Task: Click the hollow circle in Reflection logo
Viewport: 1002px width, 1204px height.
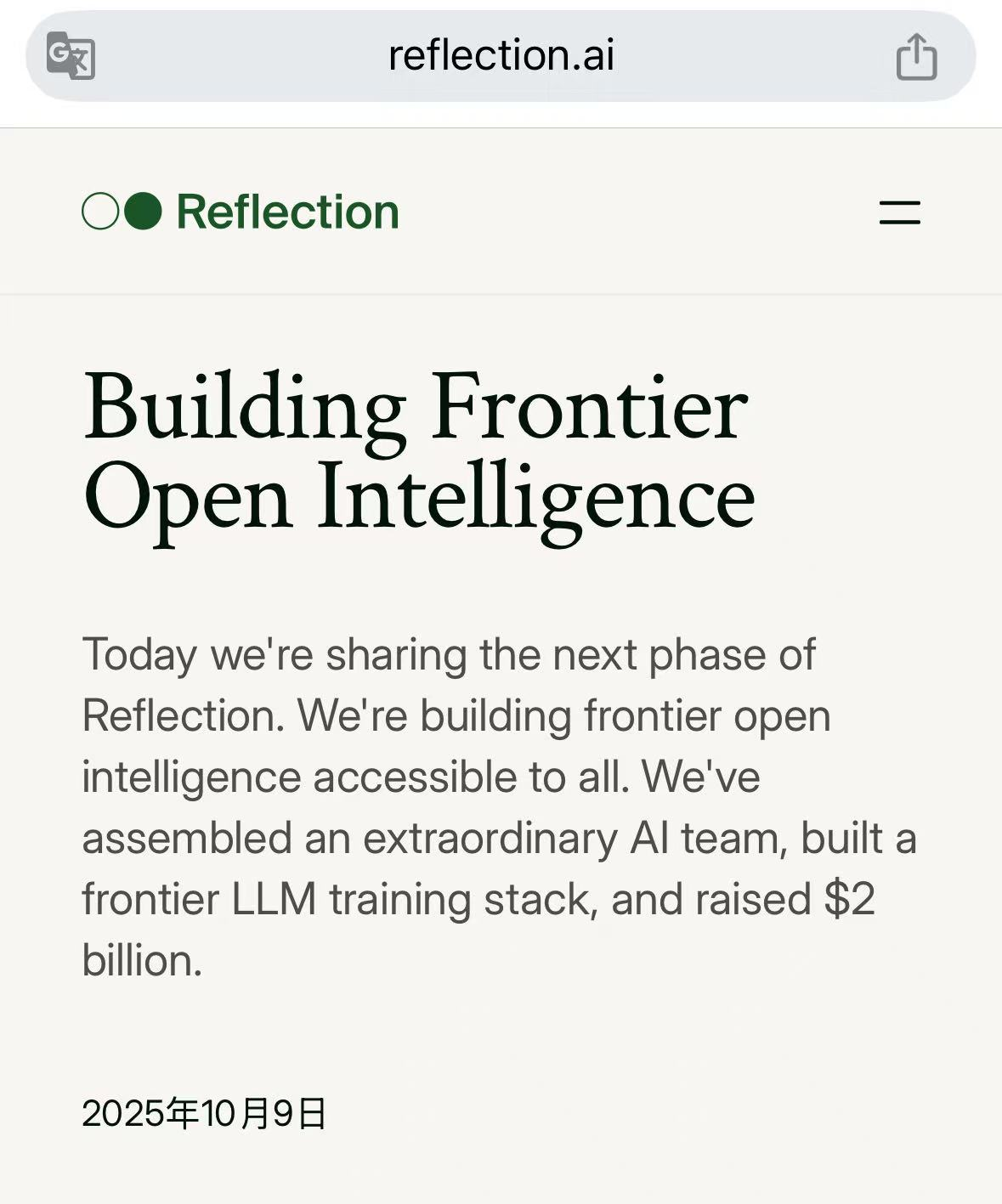Action: coord(100,212)
